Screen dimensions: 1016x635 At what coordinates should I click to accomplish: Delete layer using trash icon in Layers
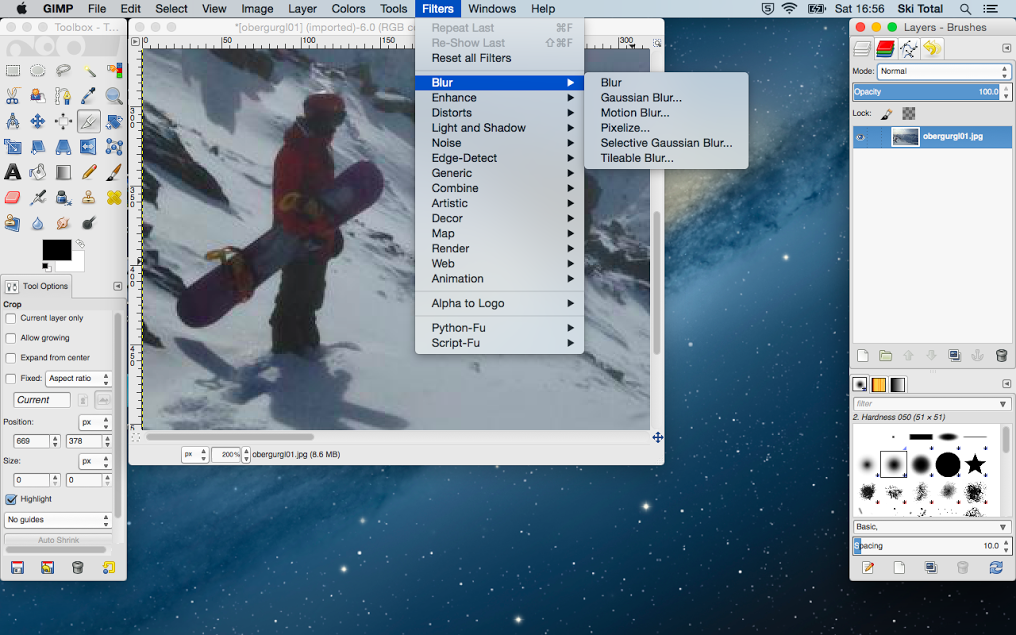tap(1001, 355)
